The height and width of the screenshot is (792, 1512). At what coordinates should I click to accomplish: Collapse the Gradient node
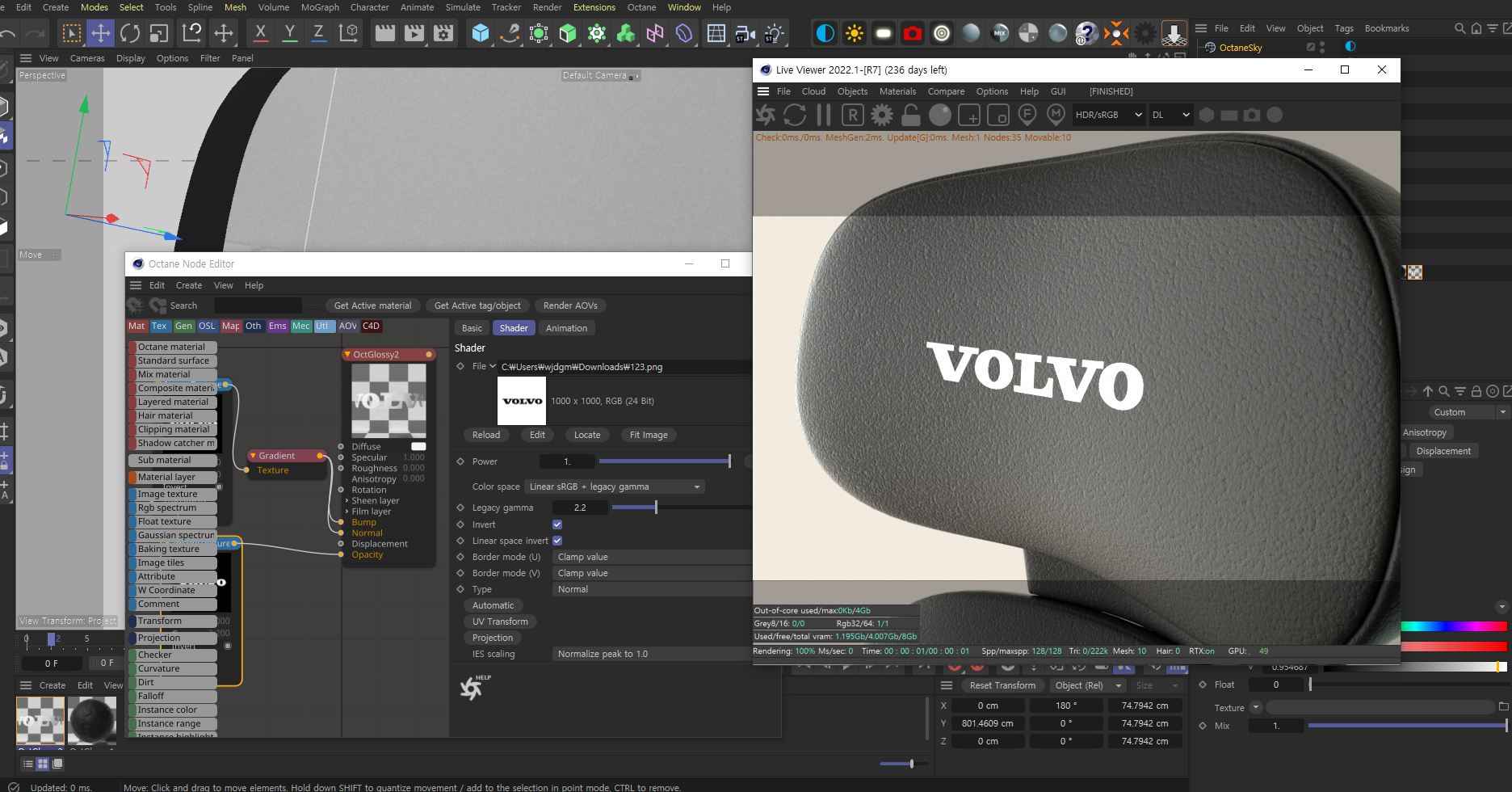point(253,456)
